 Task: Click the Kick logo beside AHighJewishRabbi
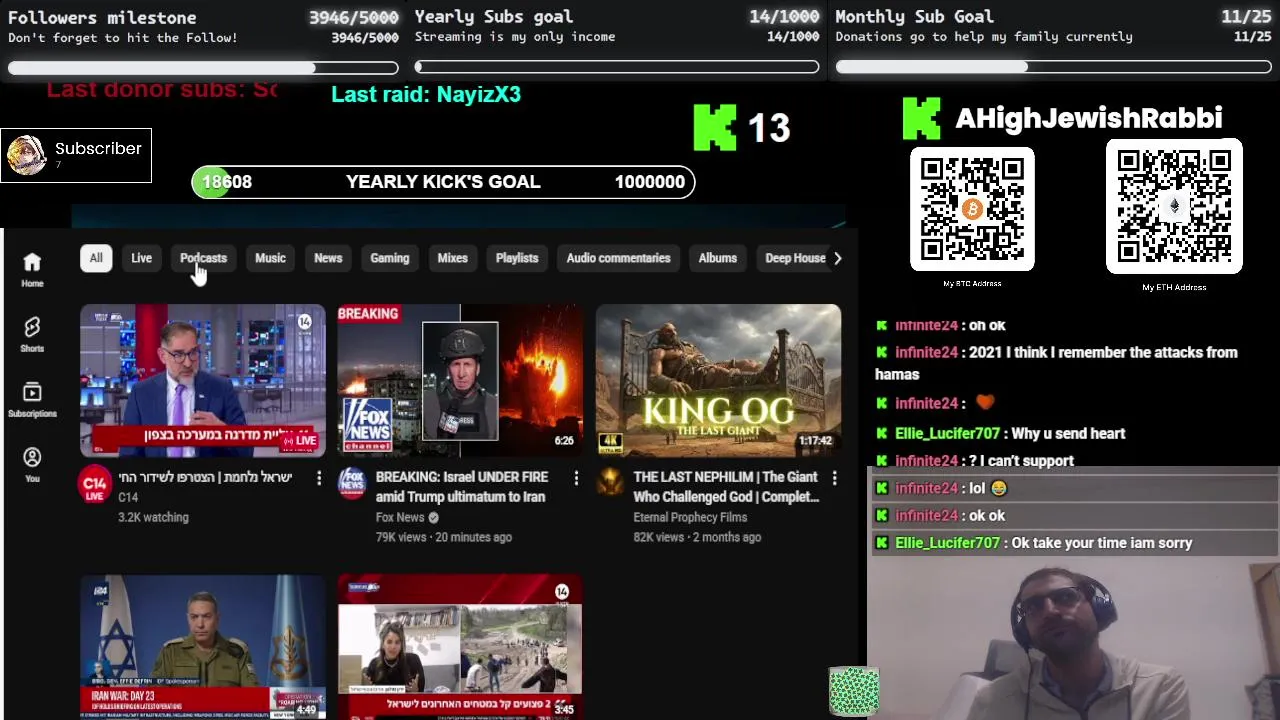pos(921,118)
